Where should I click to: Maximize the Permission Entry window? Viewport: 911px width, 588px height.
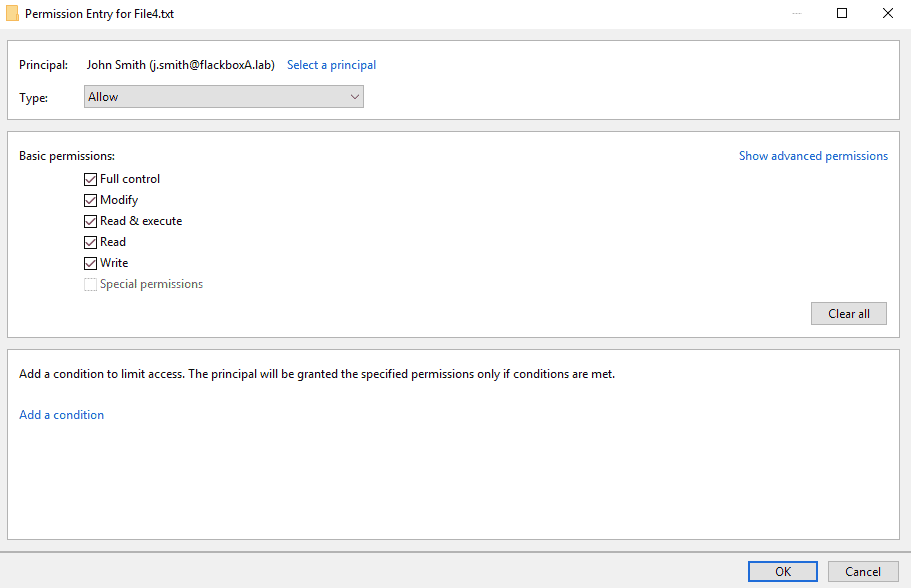pos(842,14)
